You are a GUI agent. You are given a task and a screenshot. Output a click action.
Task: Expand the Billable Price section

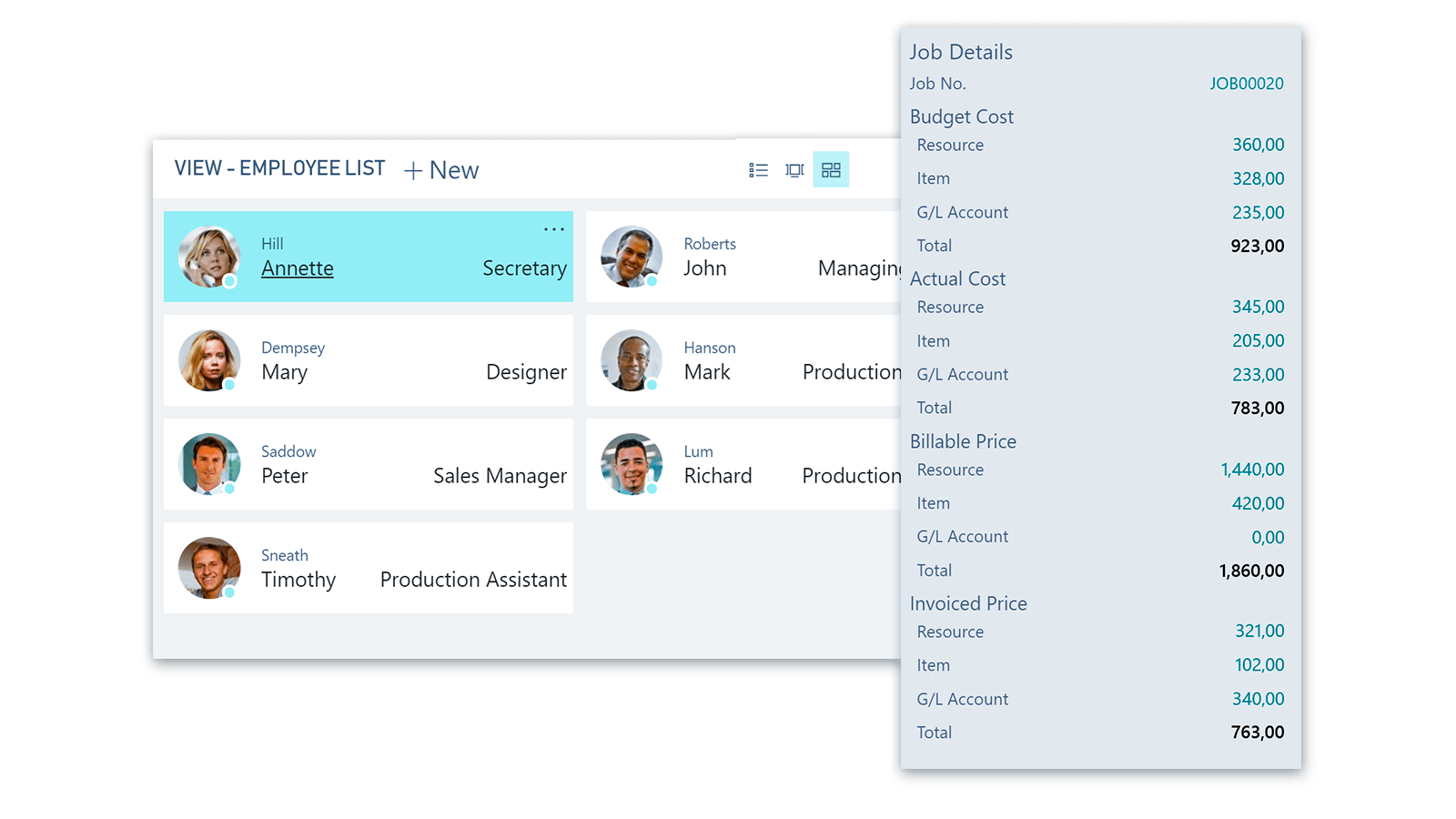(x=963, y=441)
